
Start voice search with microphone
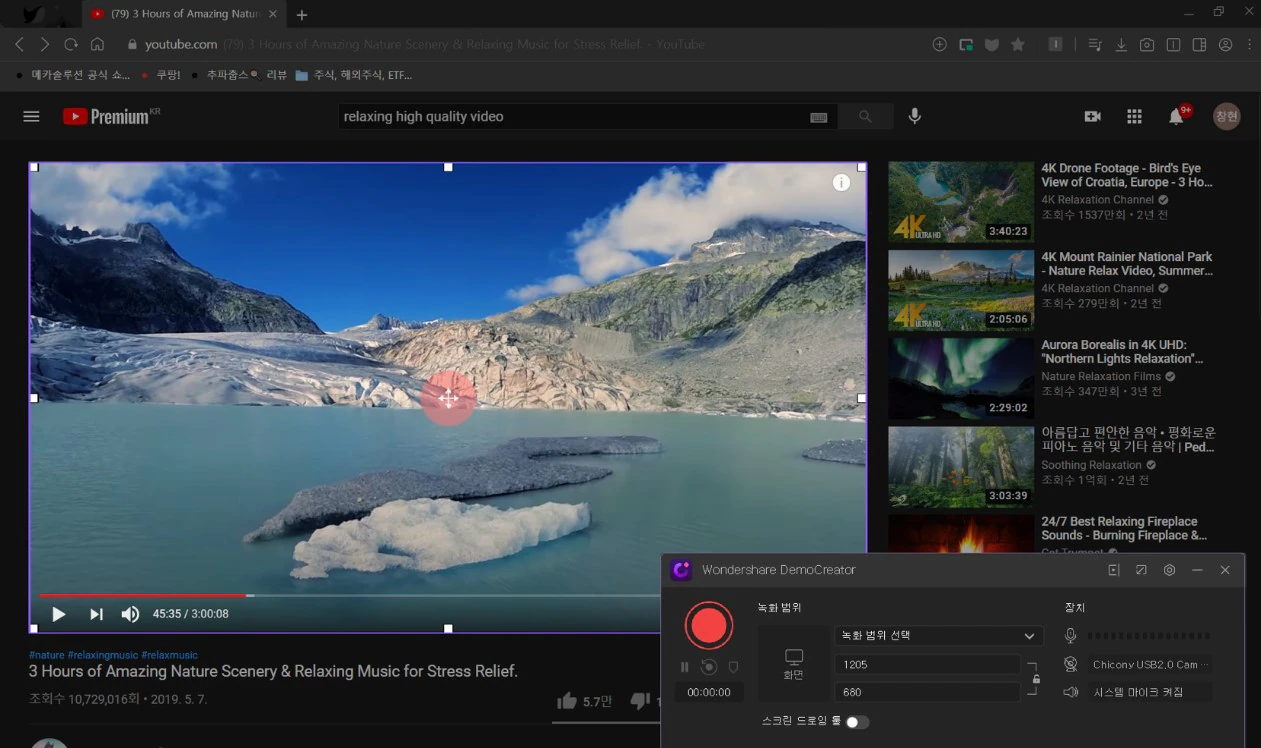point(914,116)
